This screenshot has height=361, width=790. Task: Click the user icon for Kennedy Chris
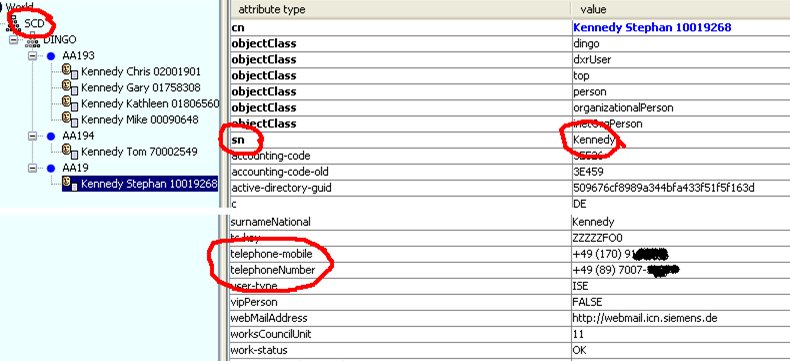tap(70, 71)
